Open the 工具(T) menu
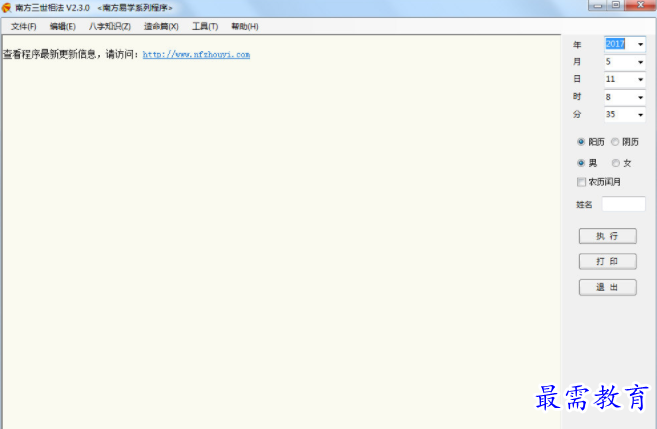 point(205,26)
